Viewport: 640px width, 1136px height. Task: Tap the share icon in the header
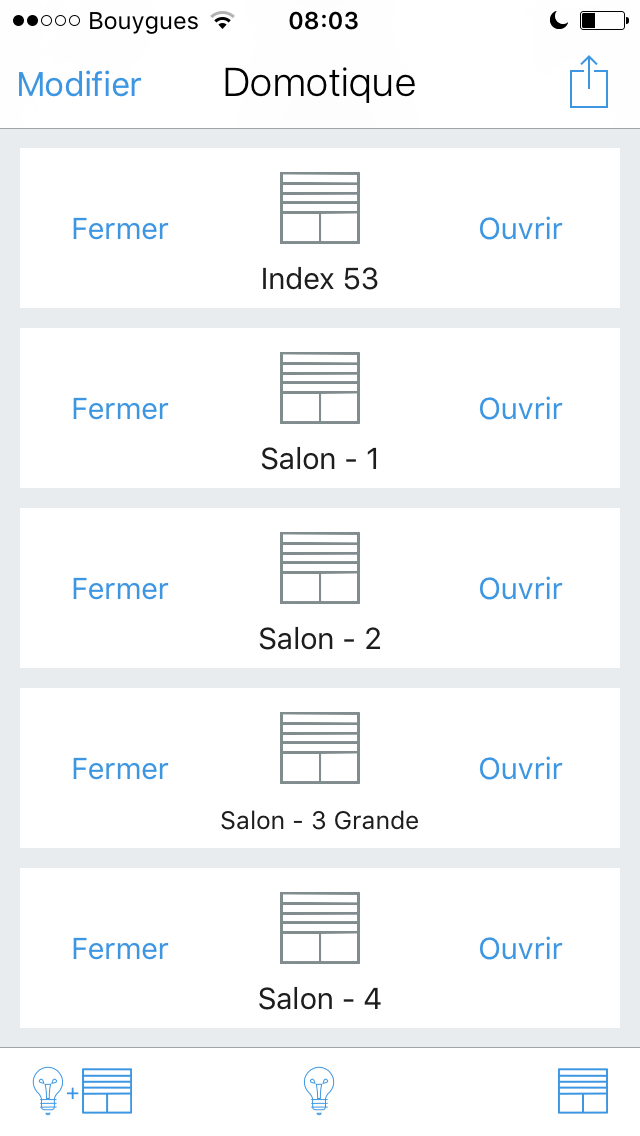(589, 82)
